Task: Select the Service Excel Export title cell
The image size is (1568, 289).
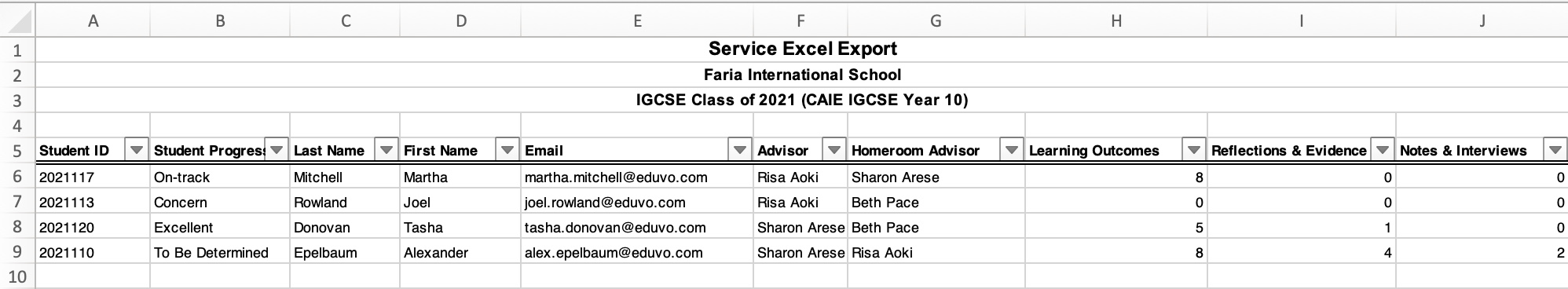Action: click(x=802, y=49)
